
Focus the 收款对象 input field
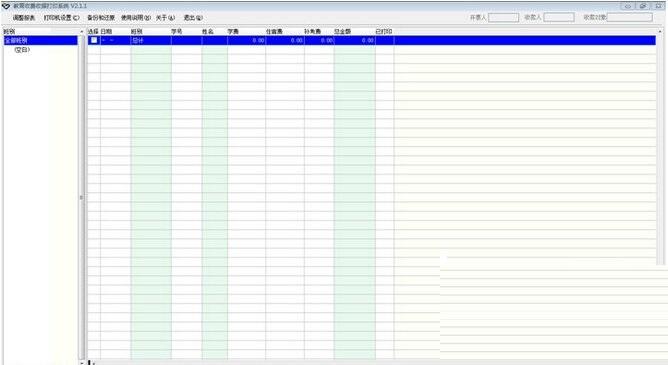coord(630,17)
